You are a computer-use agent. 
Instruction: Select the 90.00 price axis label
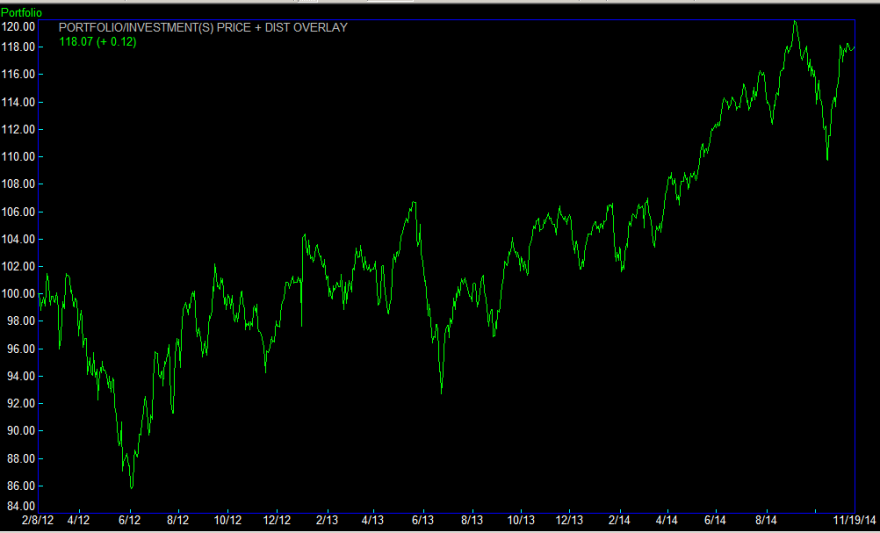(x=21, y=431)
